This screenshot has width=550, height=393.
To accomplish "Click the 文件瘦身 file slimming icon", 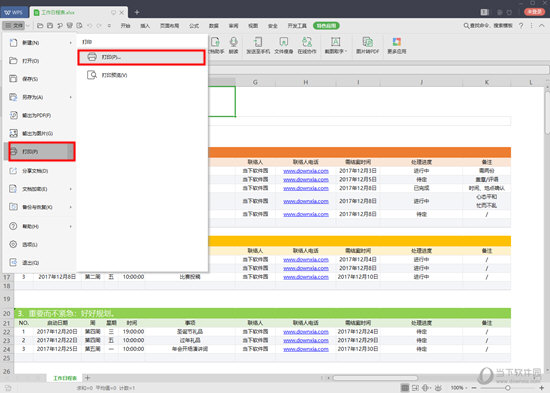I will 283,42.
